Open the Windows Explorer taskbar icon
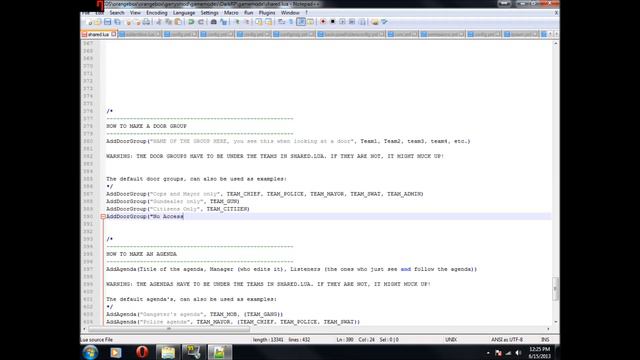The height and width of the screenshot is (360, 640). point(168,352)
